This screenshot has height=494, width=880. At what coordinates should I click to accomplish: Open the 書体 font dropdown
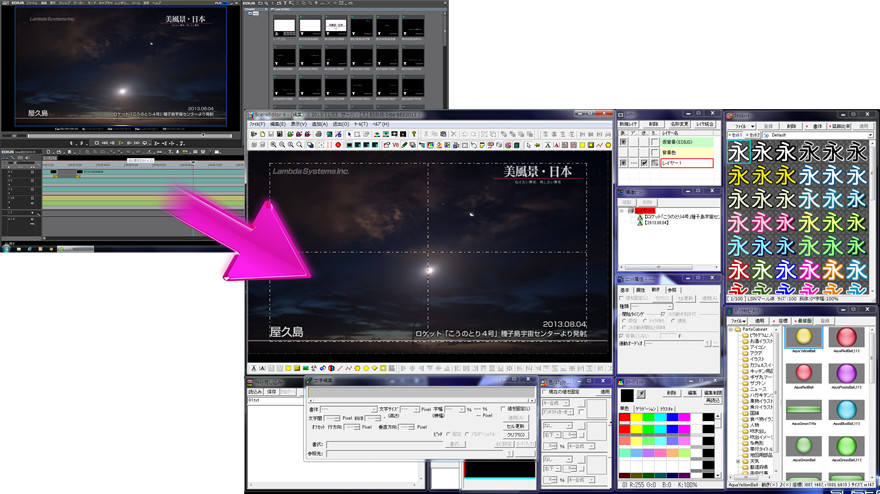[349, 409]
